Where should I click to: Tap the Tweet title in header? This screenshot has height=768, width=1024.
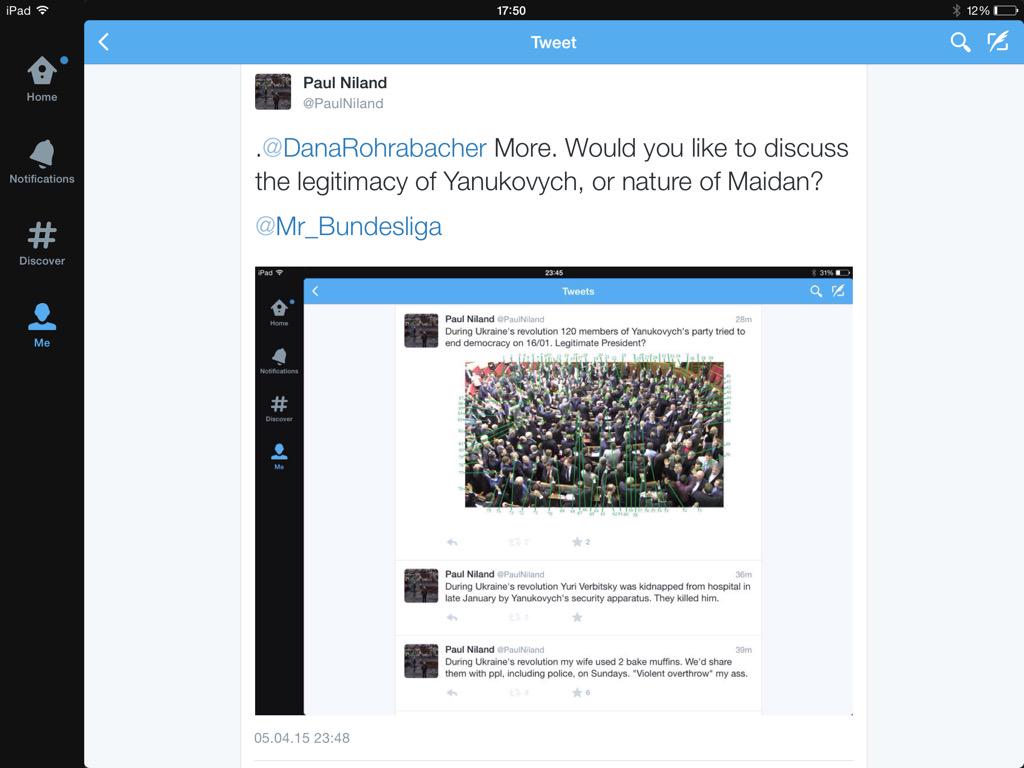click(x=553, y=42)
